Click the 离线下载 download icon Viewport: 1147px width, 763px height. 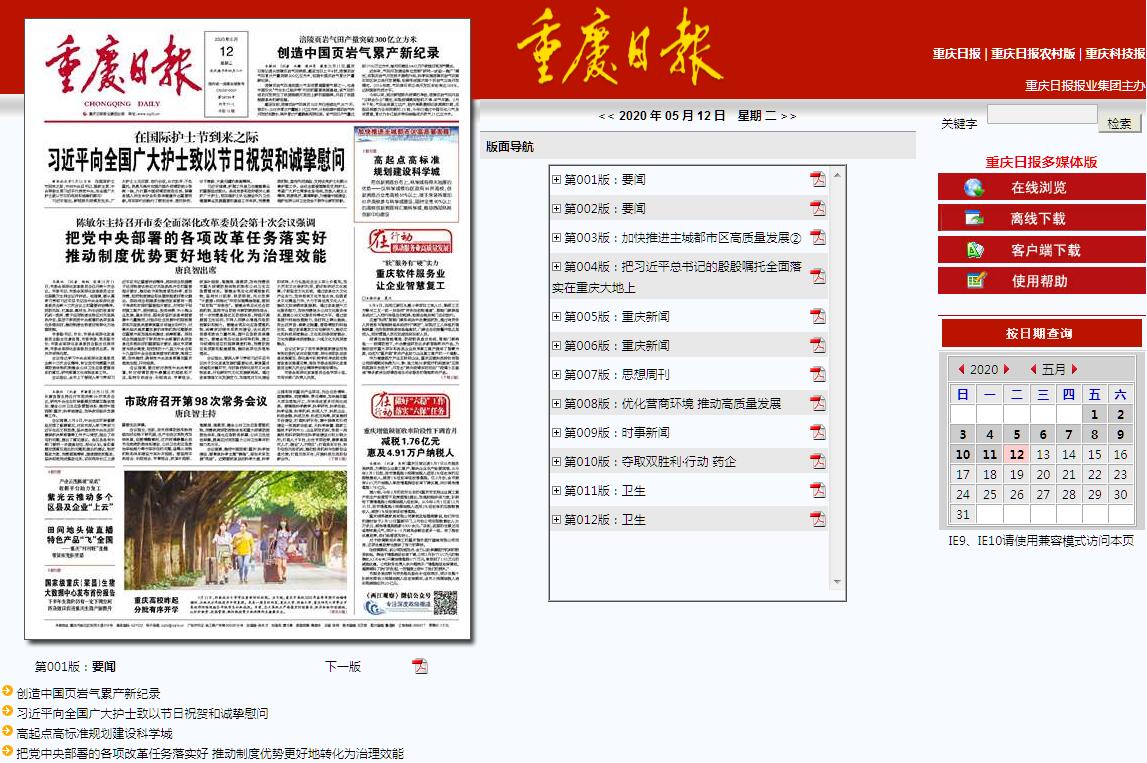(x=974, y=219)
